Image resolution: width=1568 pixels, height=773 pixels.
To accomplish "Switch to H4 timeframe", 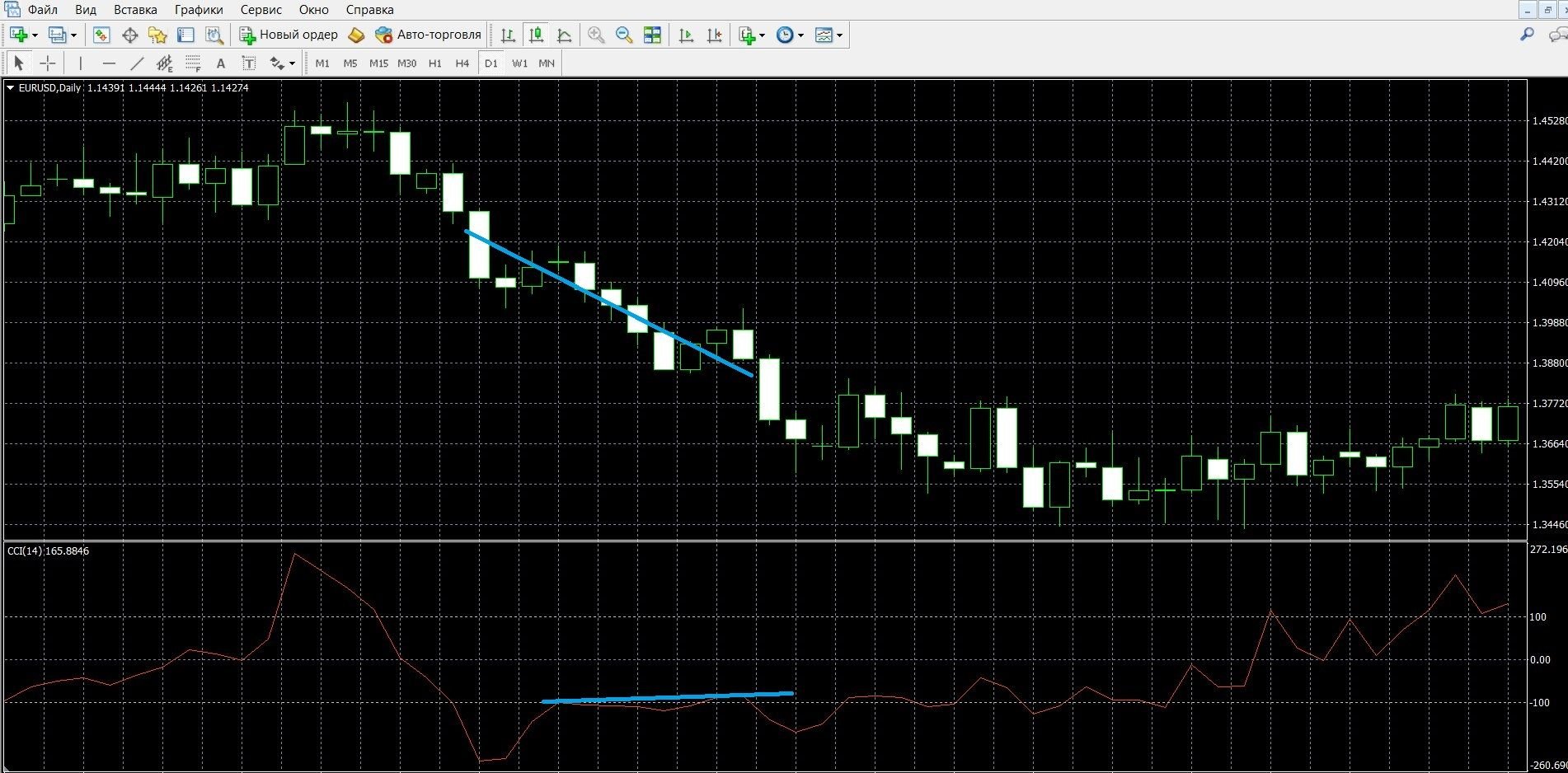I will 462,63.
